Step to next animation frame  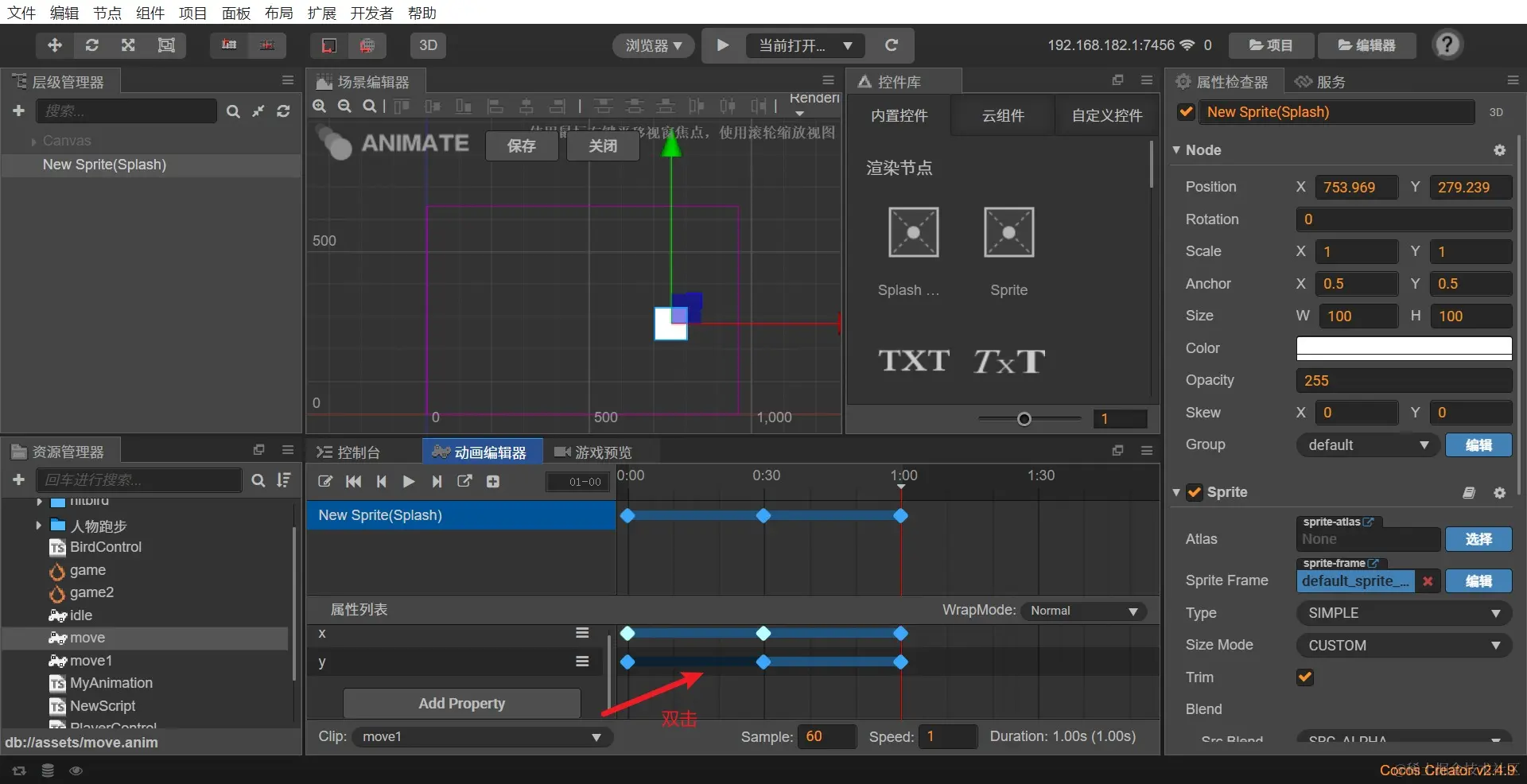click(x=437, y=481)
